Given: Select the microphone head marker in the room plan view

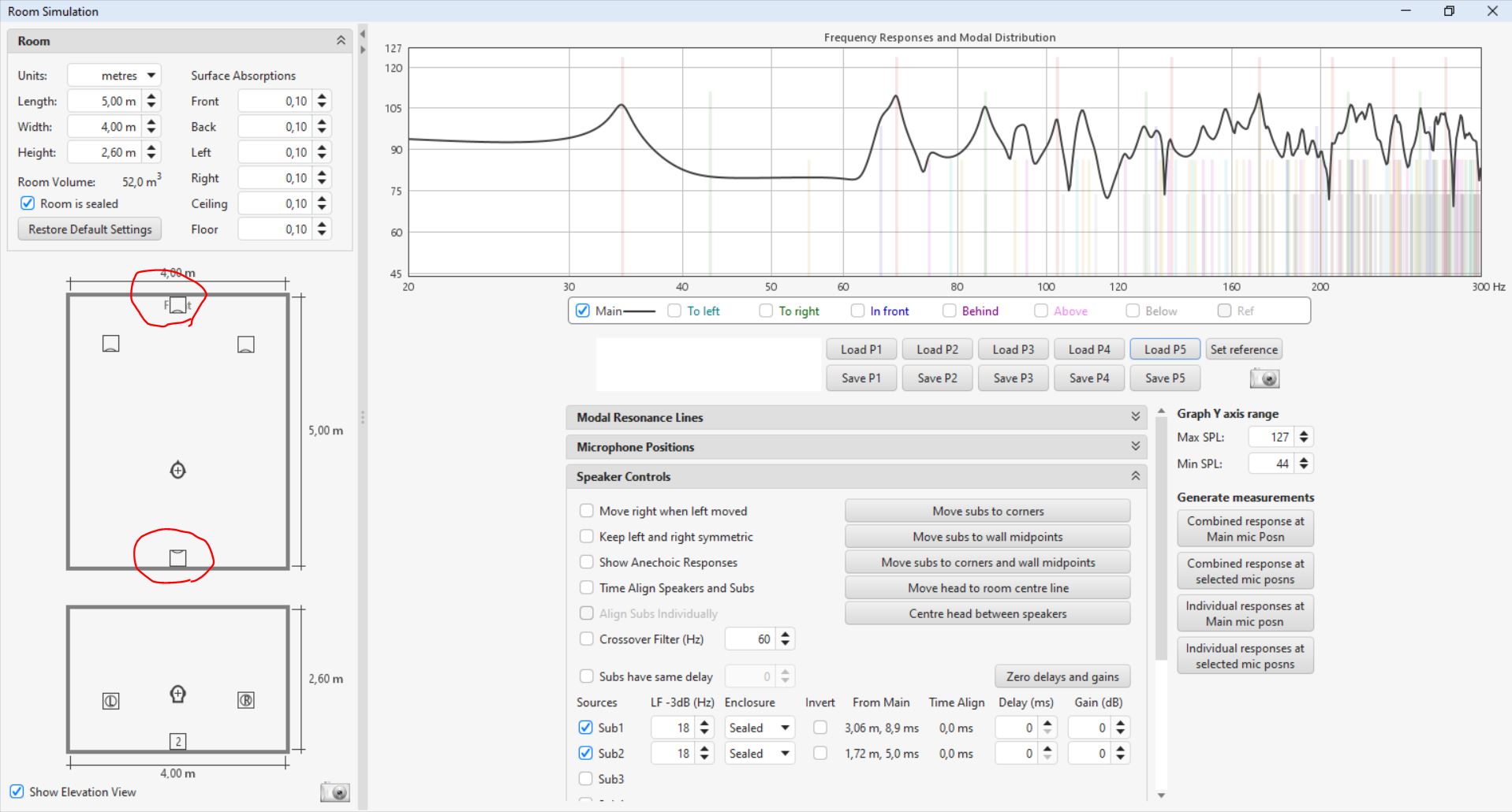Looking at the screenshot, I should coord(178,471).
